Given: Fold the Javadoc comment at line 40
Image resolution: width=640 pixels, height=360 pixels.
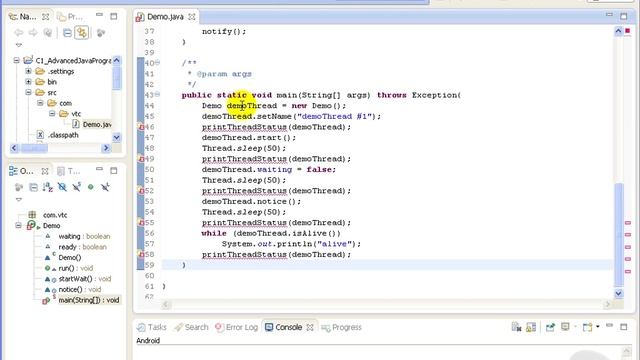Looking at the screenshot, I should tap(157, 62).
